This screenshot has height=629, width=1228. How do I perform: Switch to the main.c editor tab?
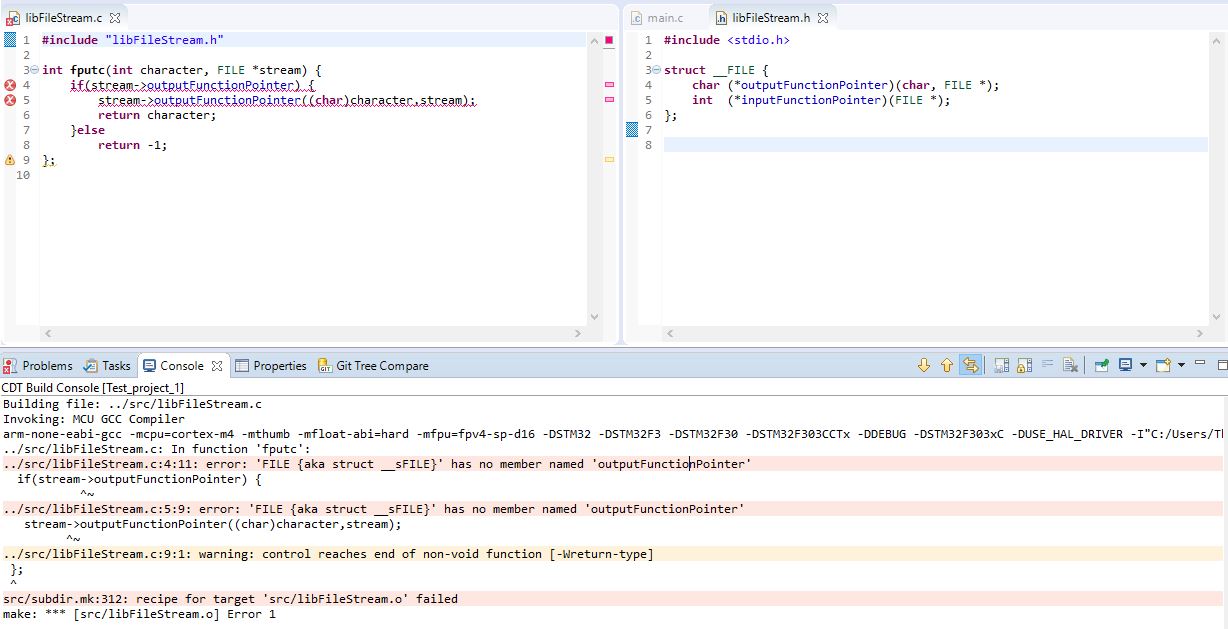click(x=664, y=18)
